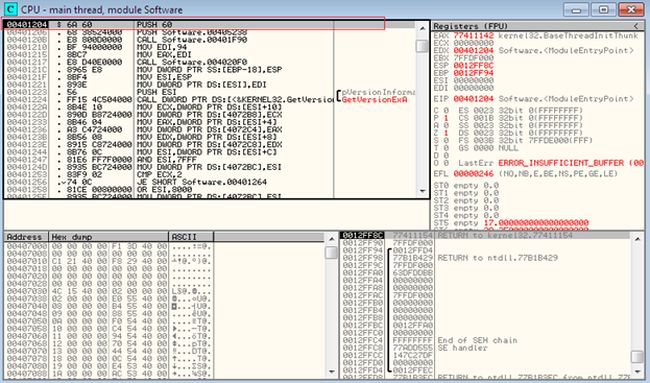Click the ASCII column header in dump pane
This screenshot has height=383, width=650.
tap(191, 237)
